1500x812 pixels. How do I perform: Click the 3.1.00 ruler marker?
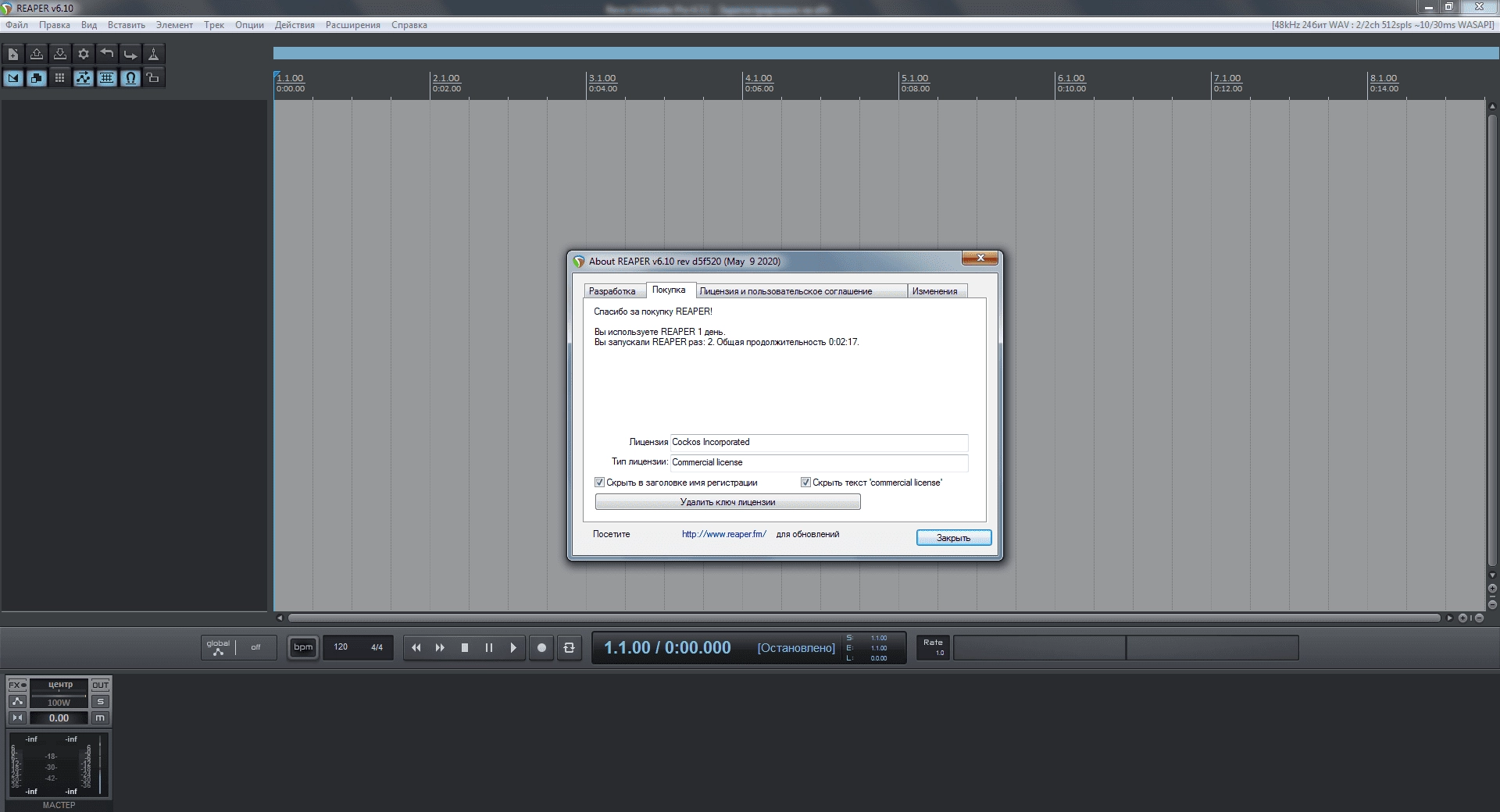pyautogui.click(x=602, y=78)
